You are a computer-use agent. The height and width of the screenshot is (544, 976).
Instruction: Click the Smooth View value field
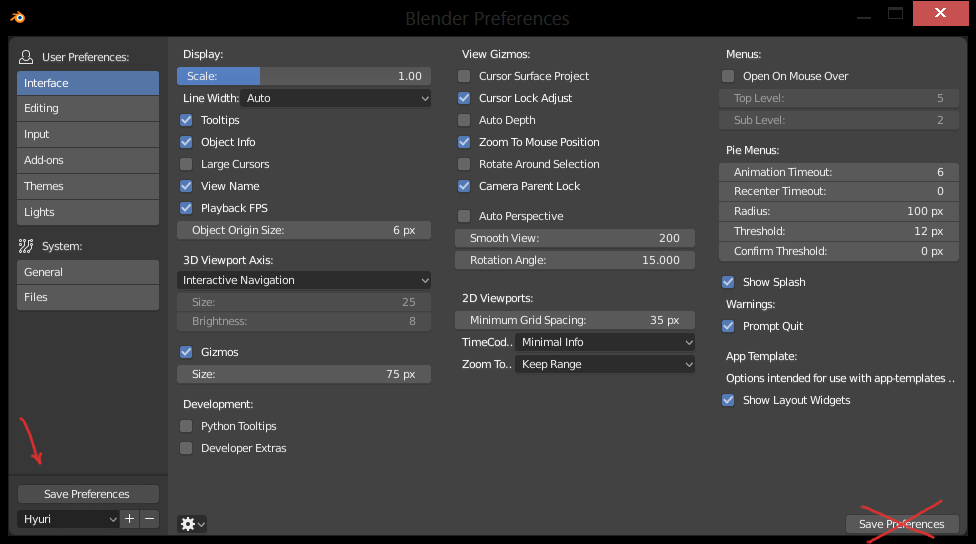575,238
